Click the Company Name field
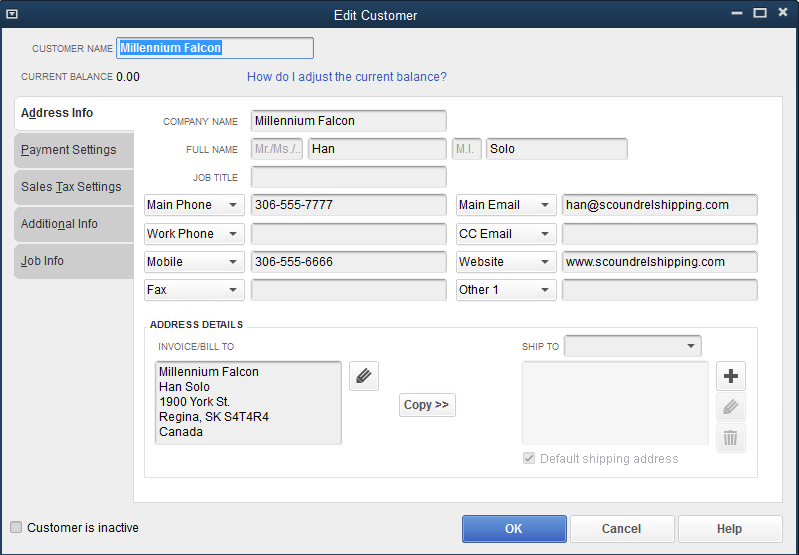The width and height of the screenshot is (799, 555). (349, 121)
